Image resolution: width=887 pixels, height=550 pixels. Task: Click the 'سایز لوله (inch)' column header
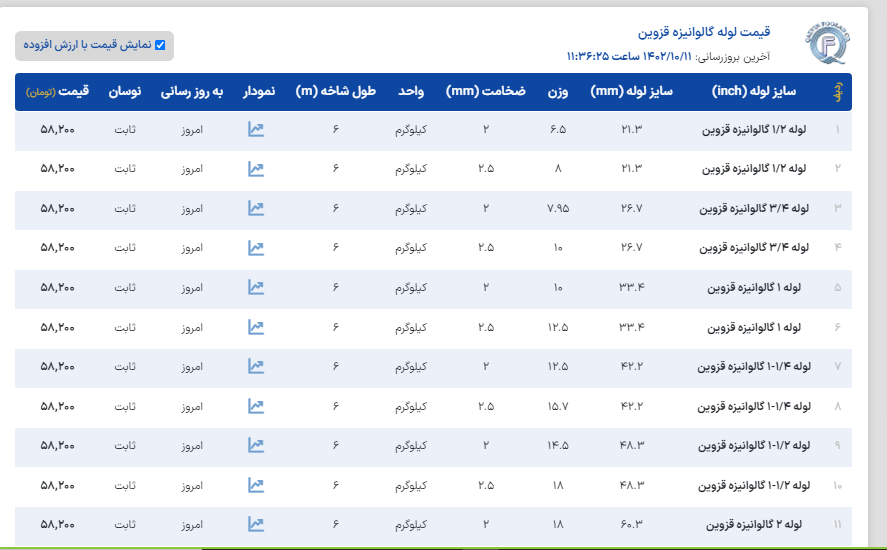tap(754, 92)
